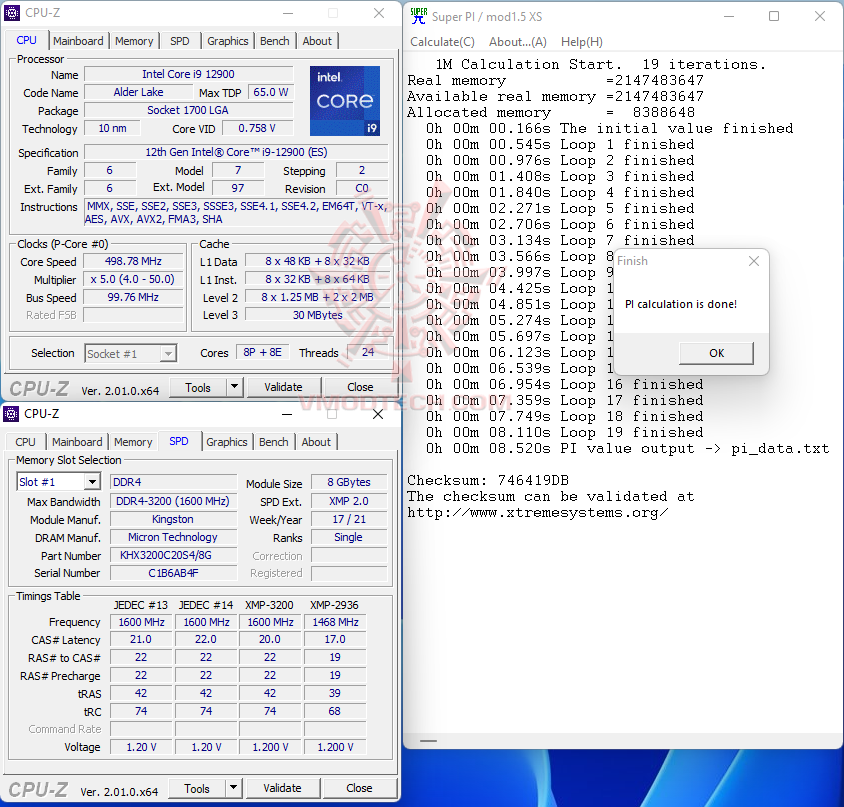Click the 'PI calculation is done!' message
Image resolution: width=844 pixels, height=807 pixels.
[681, 304]
